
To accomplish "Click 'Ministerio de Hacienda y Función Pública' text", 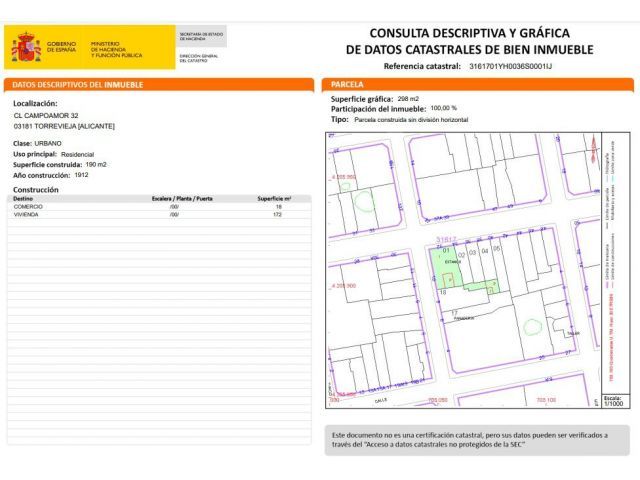I will point(116,49).
